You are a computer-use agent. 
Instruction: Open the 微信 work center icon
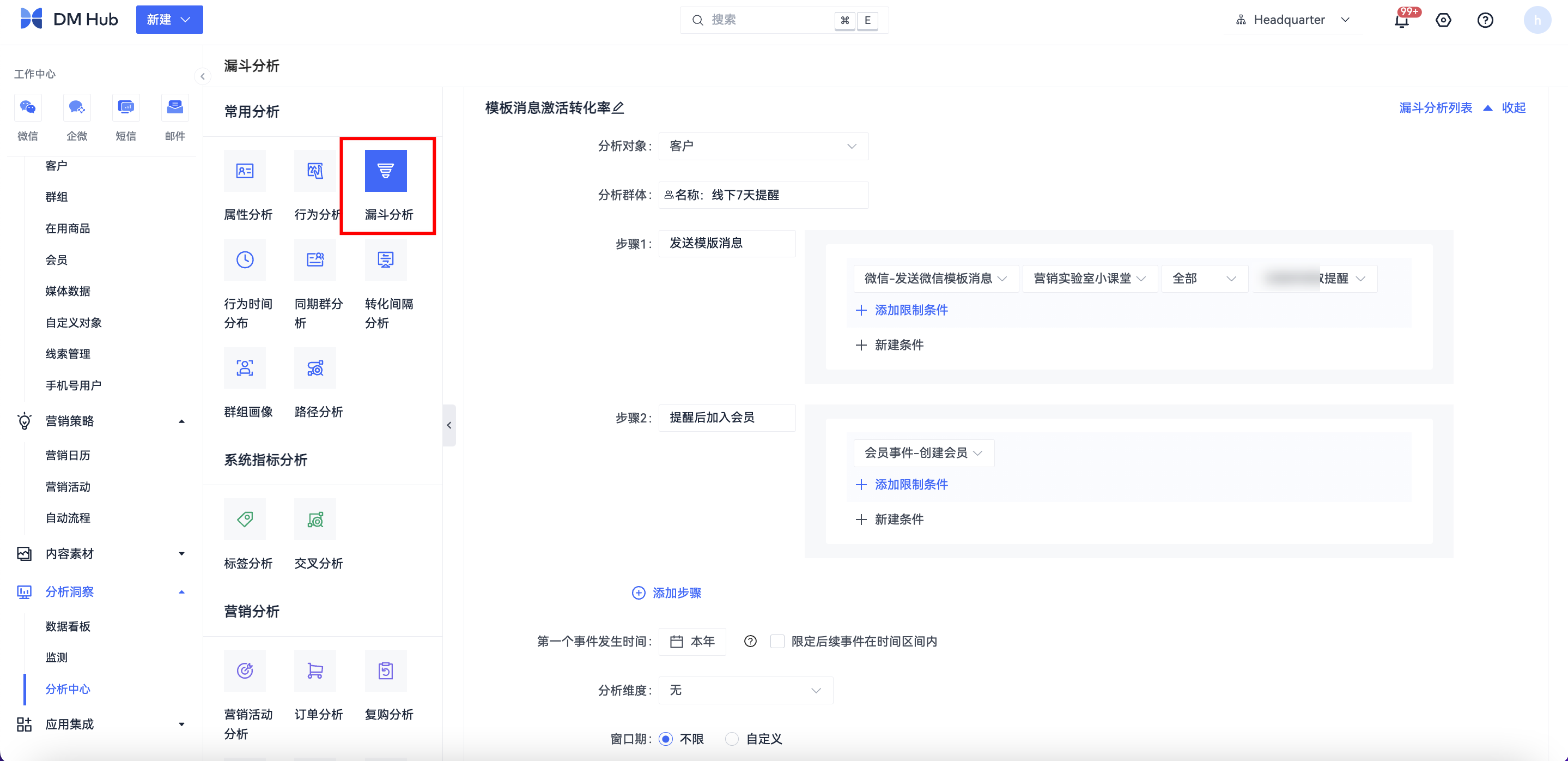point(27,108)
